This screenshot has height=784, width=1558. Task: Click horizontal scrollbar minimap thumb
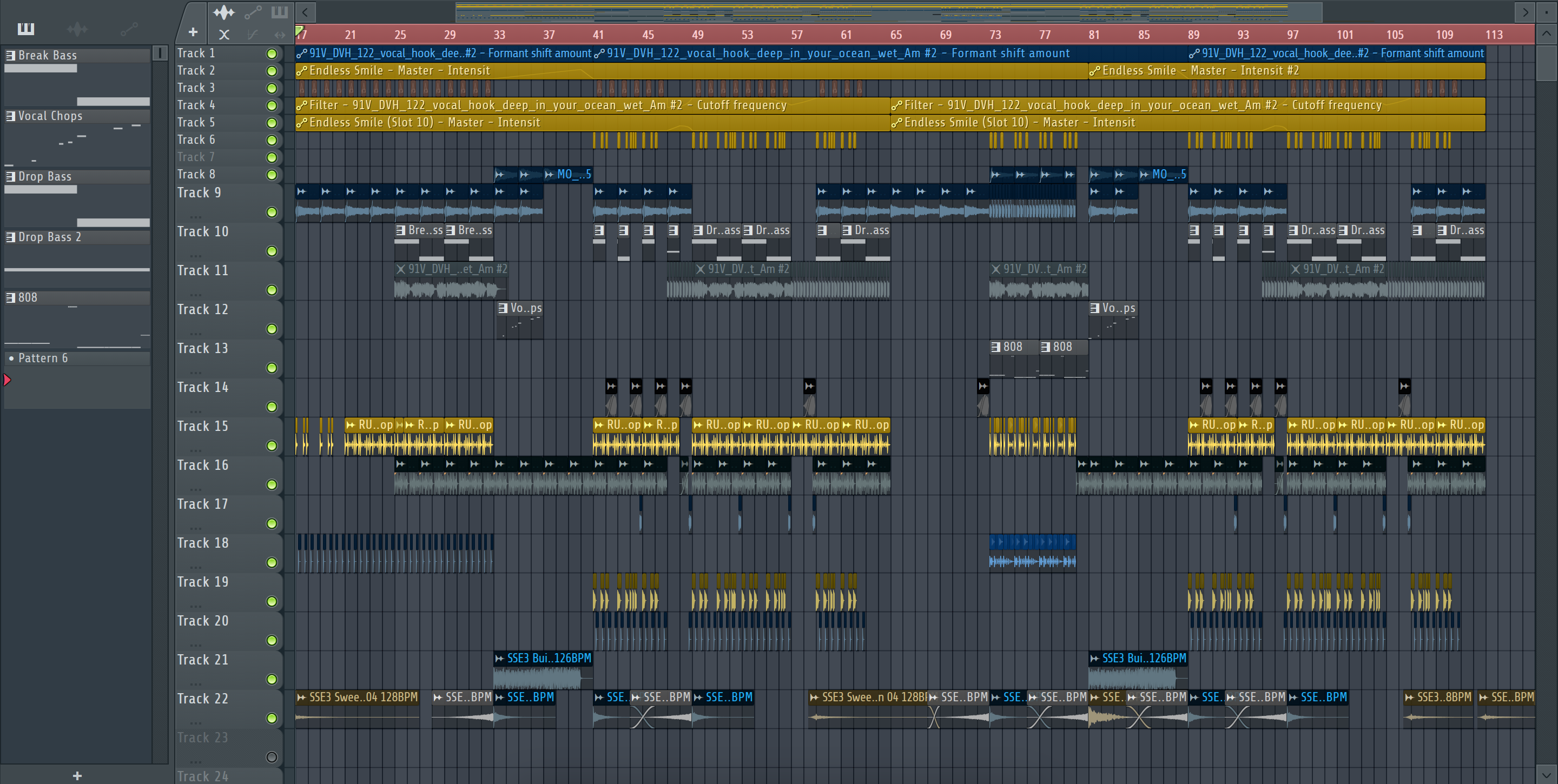(x=888, y=11)
